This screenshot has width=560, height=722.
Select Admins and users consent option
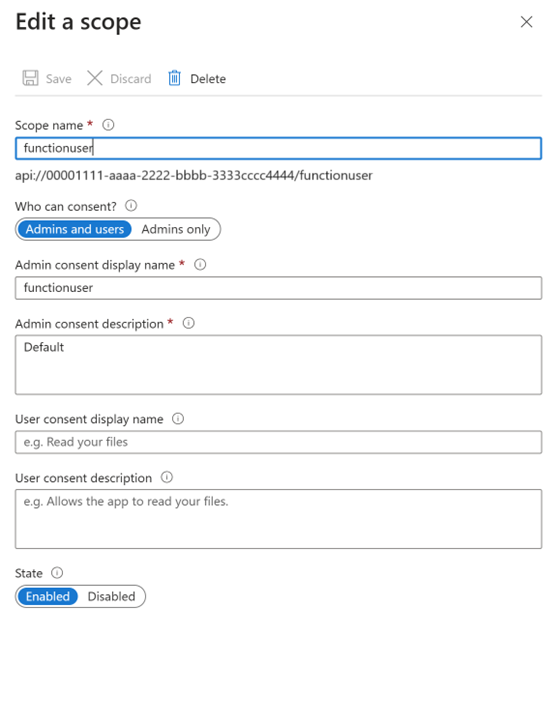75,229
